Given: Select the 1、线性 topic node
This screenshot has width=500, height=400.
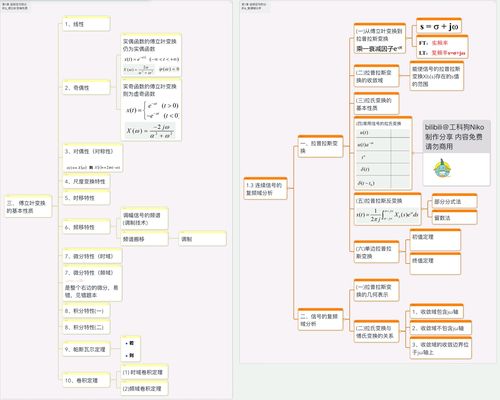Looking at the screenshot, I should click(x=86, y=24).
